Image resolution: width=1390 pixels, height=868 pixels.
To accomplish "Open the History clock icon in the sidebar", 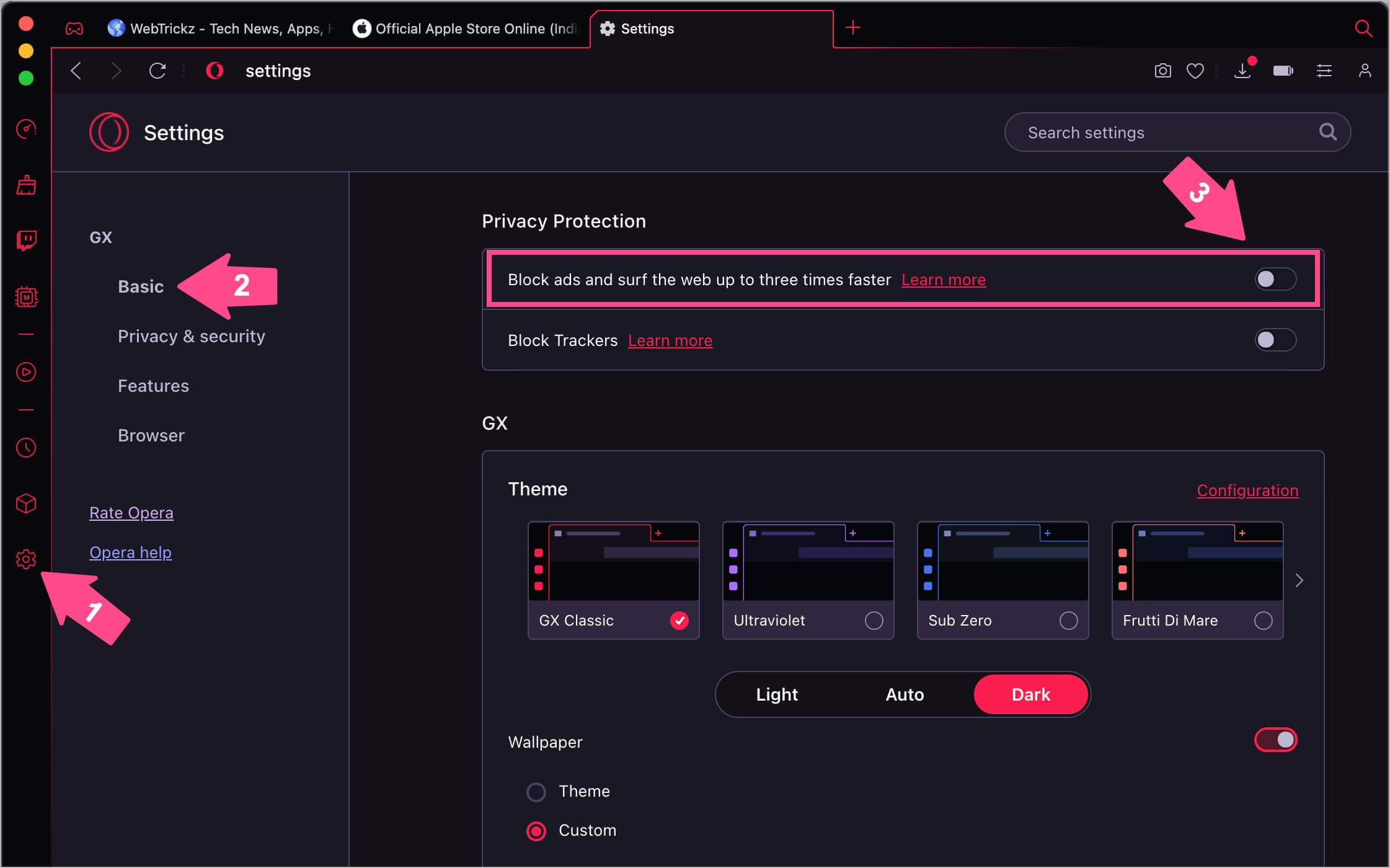I will point(26,448).
